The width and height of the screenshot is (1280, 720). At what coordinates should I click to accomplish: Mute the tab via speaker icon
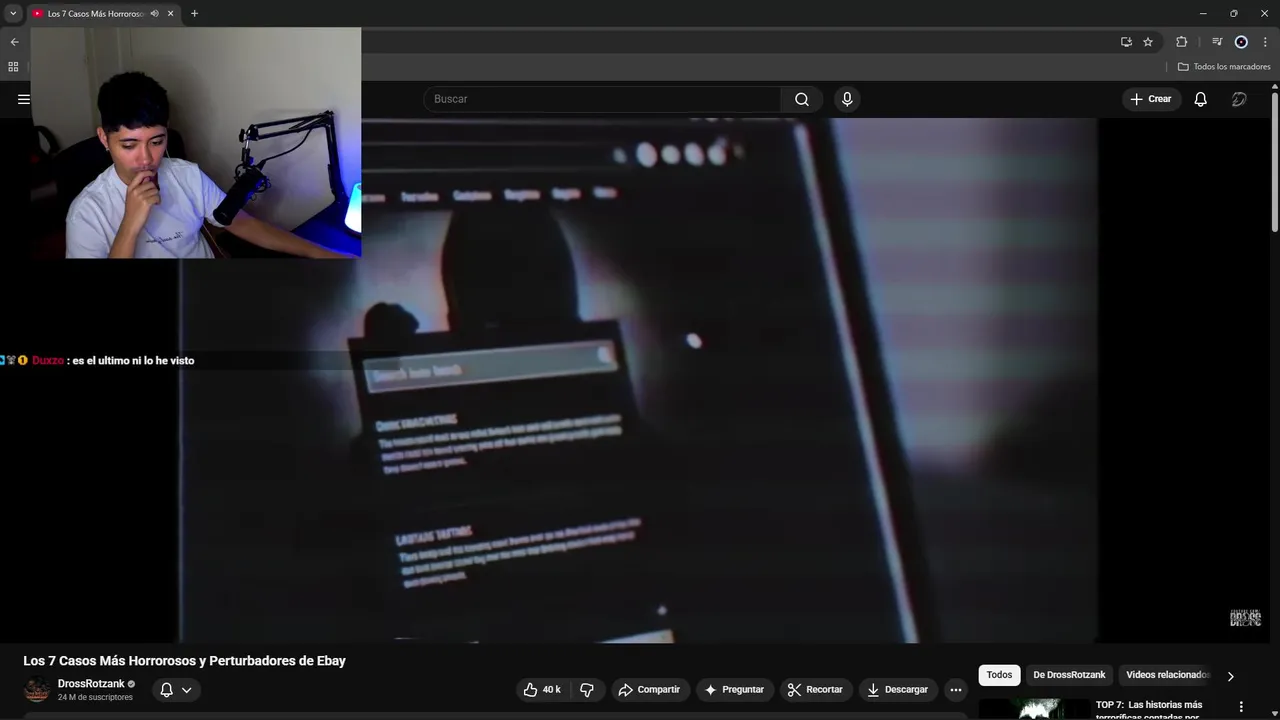[x=154, y=13]
